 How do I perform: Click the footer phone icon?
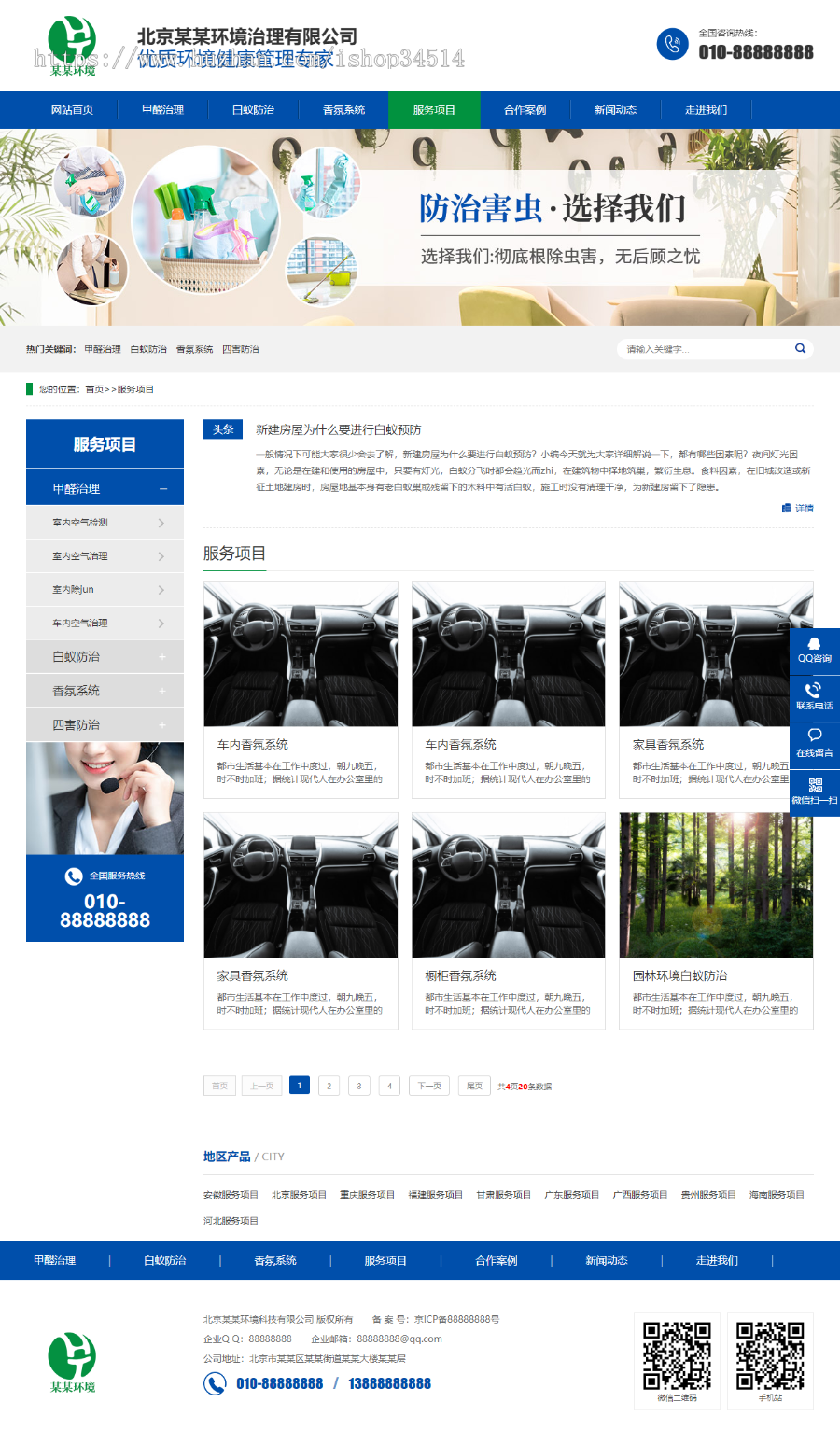click(215, 1383)
